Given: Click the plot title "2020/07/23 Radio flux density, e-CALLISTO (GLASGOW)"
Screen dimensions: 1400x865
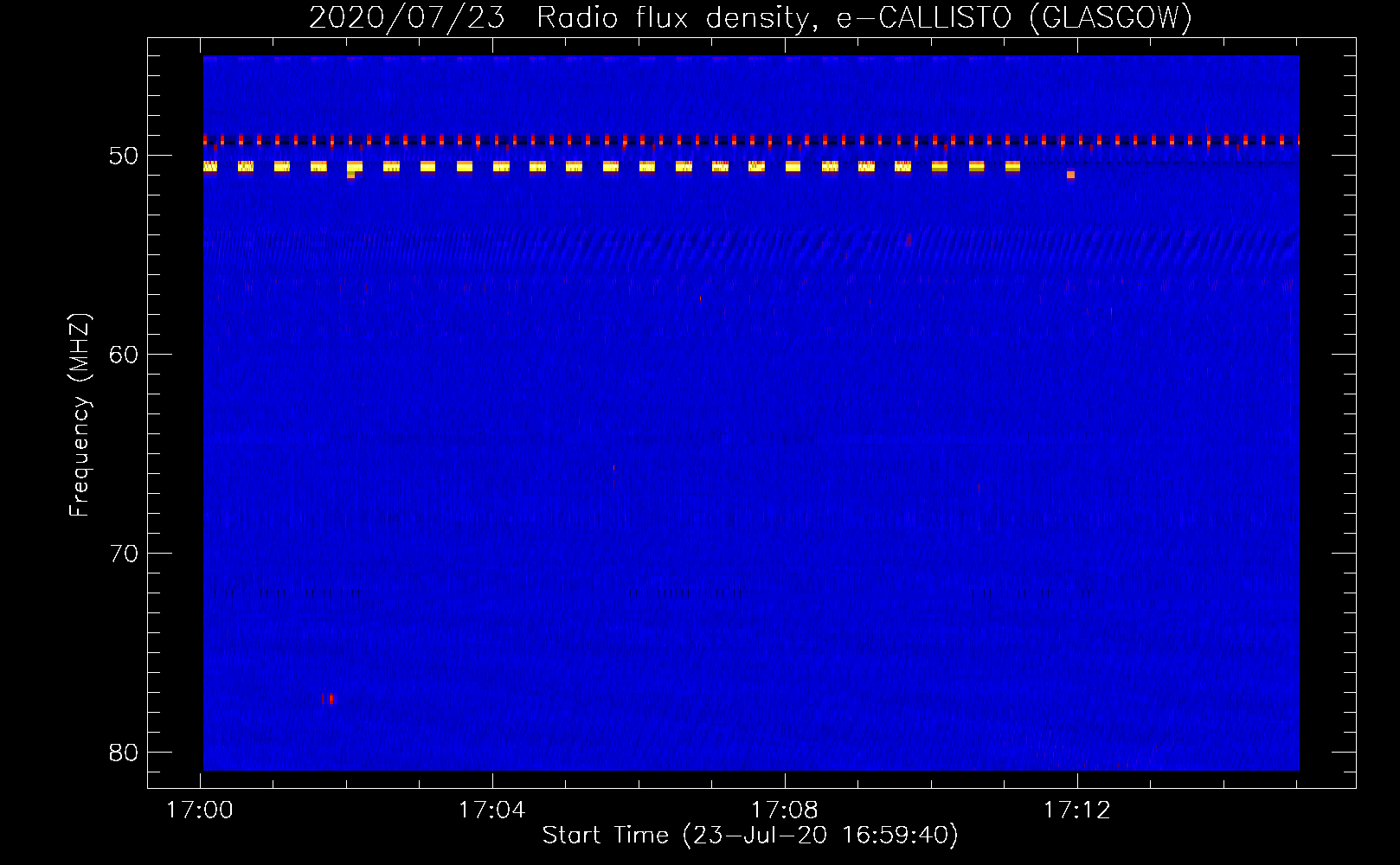Looking at the screenshot, I should pyautogui.click(x=750, y=17).
